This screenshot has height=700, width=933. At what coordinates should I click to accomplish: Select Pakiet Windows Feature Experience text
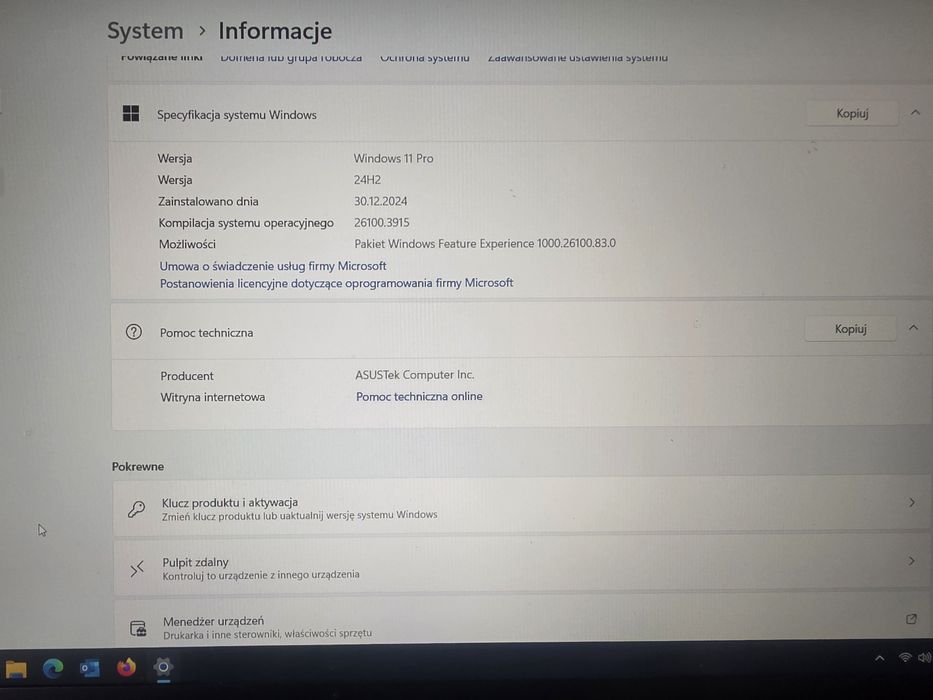[x=485, y=243]
